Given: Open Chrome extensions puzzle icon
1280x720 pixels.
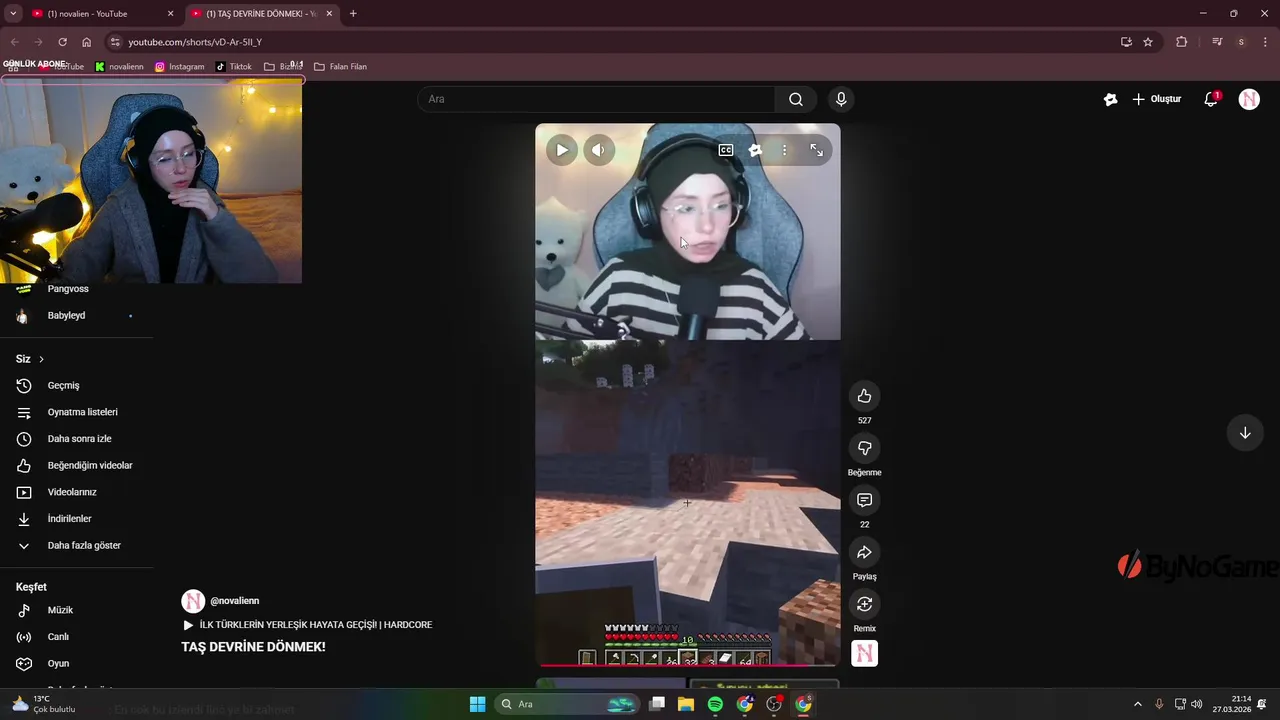Looking at the screenshot, I should tap(1182, 42).
